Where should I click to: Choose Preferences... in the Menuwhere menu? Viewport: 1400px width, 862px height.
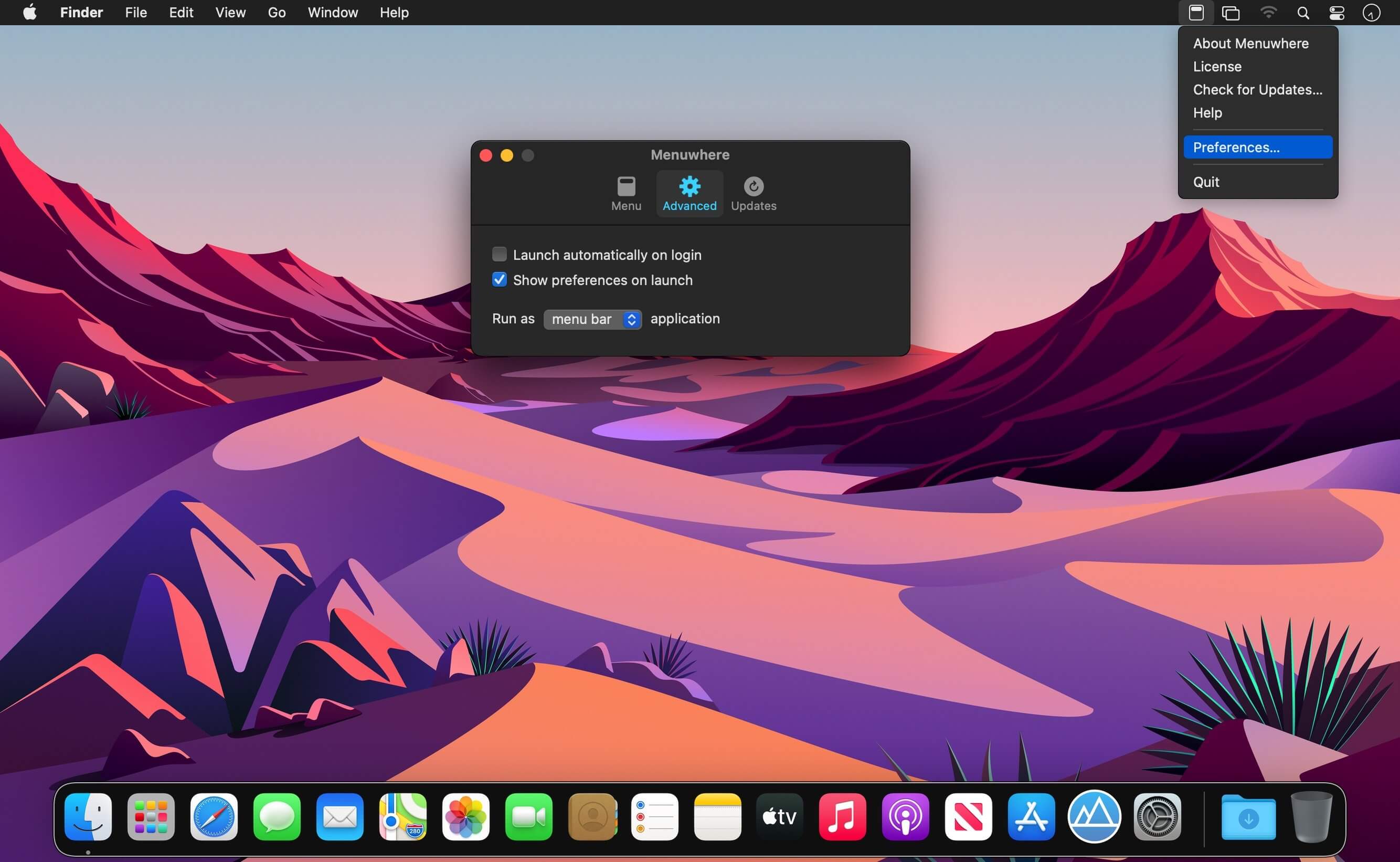(x=1257, y=147)
